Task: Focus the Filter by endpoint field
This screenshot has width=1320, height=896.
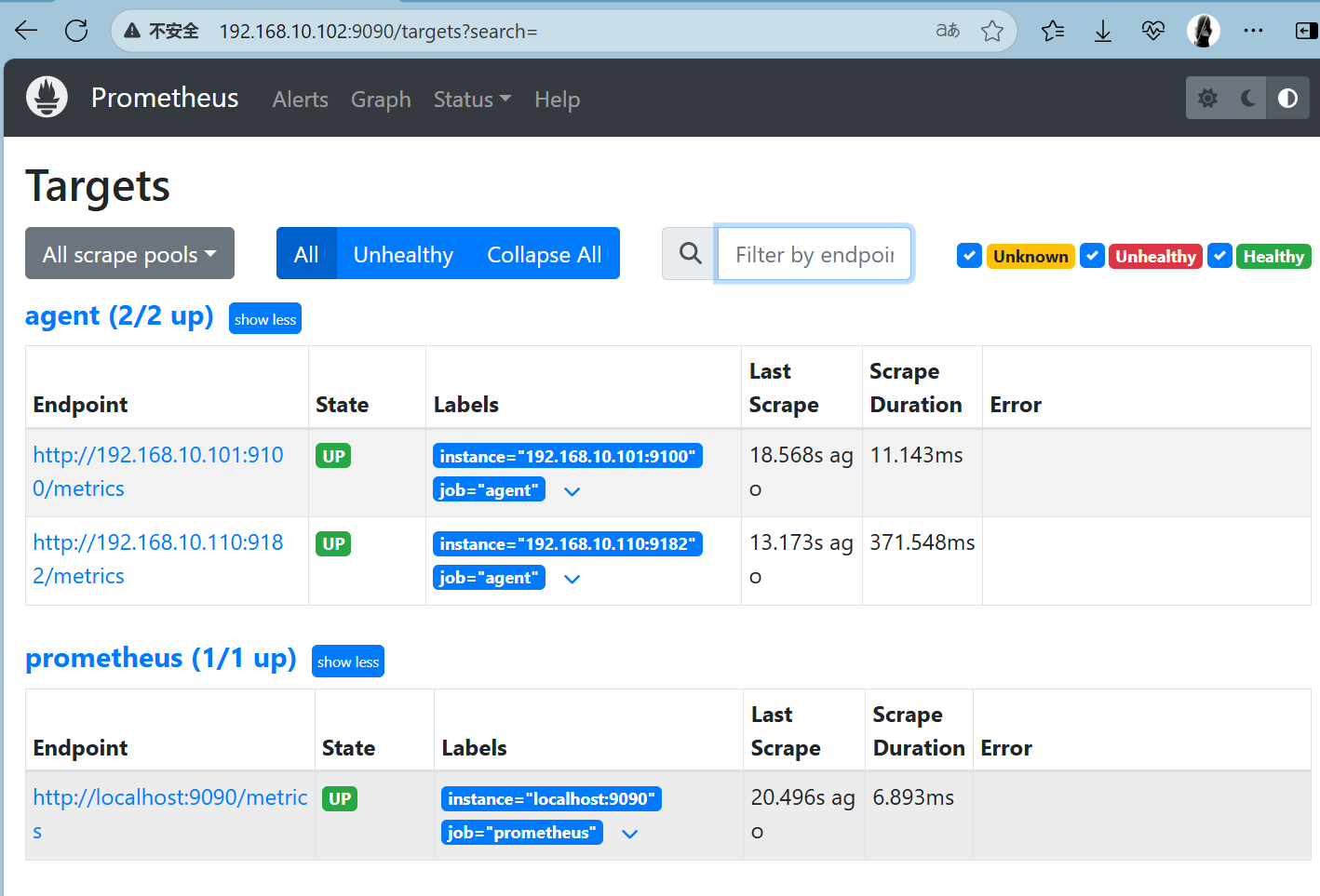Action: 815,253
